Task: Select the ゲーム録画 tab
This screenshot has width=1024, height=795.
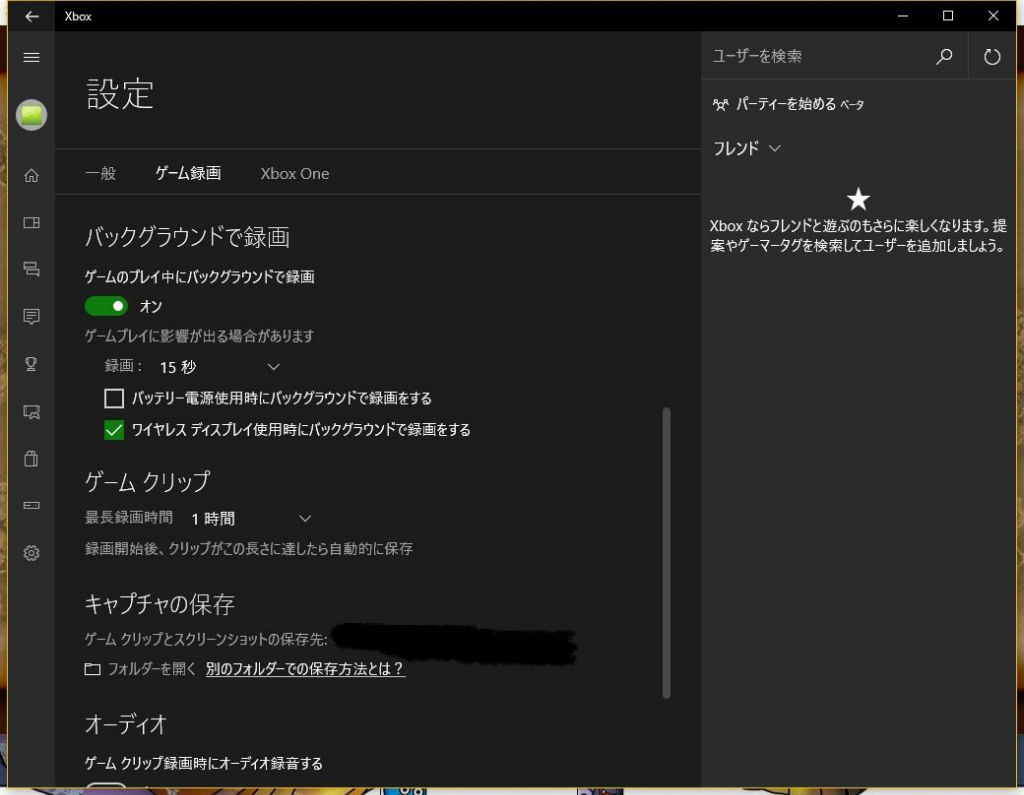Action: pyautogui.click(x=188, y=173)
